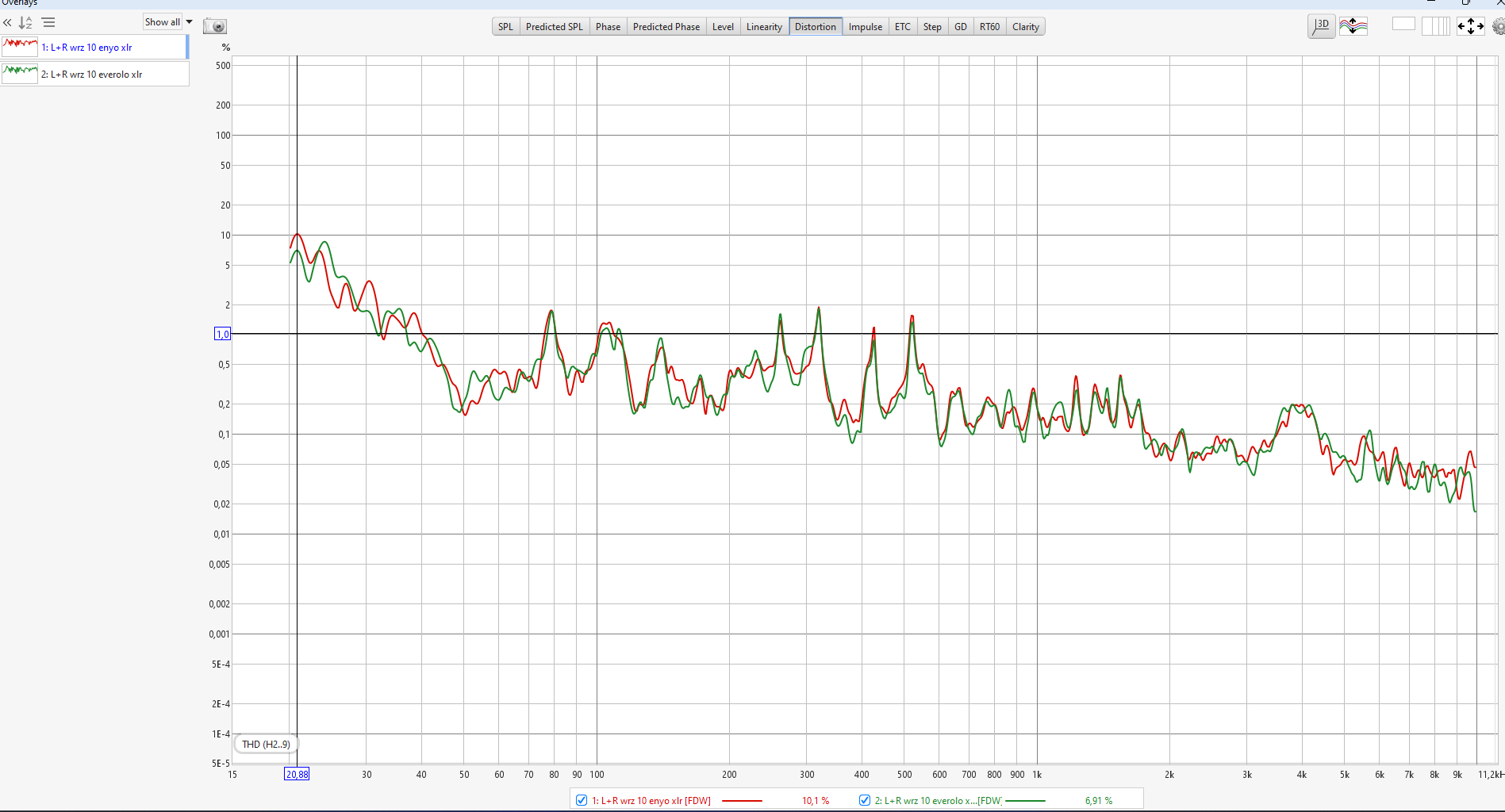Open the RT60 tab
Screen dimensions: 1505x812
(989, 27)
